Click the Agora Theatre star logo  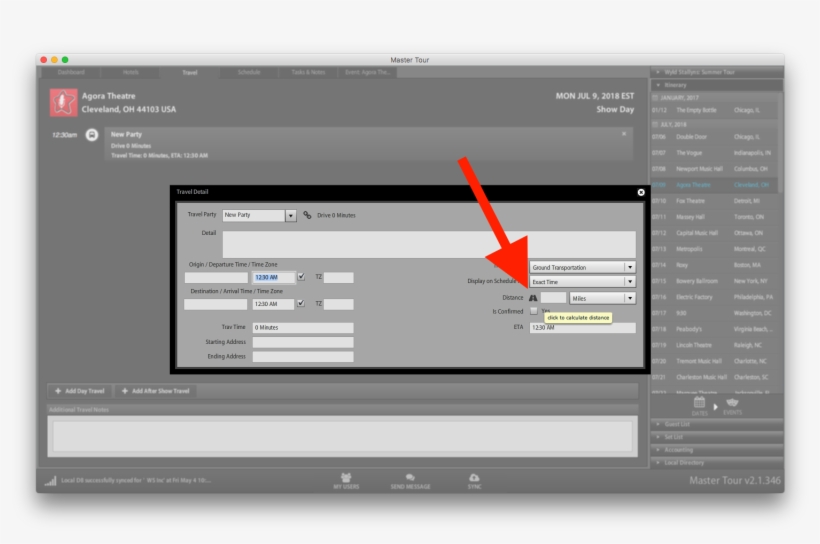tap(63, 103)
